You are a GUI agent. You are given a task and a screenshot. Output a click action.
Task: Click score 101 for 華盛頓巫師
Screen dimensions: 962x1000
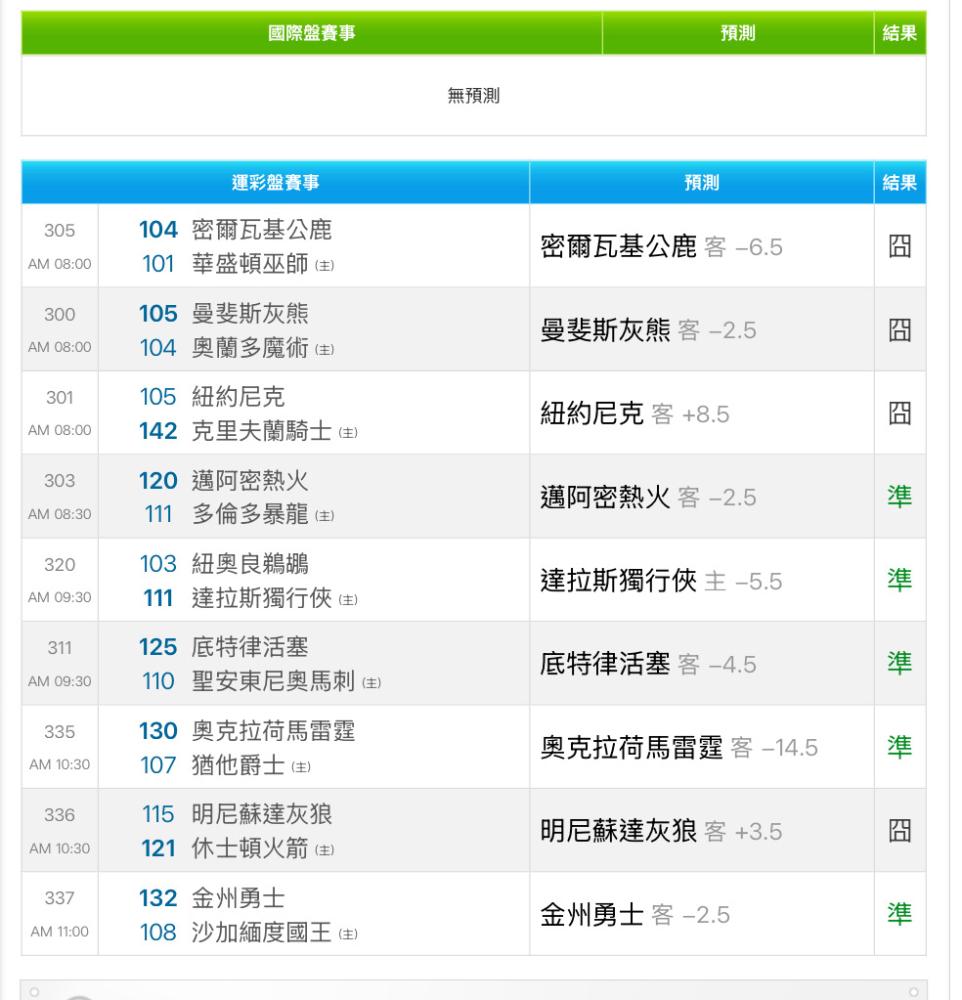click(x=158, y=264)
